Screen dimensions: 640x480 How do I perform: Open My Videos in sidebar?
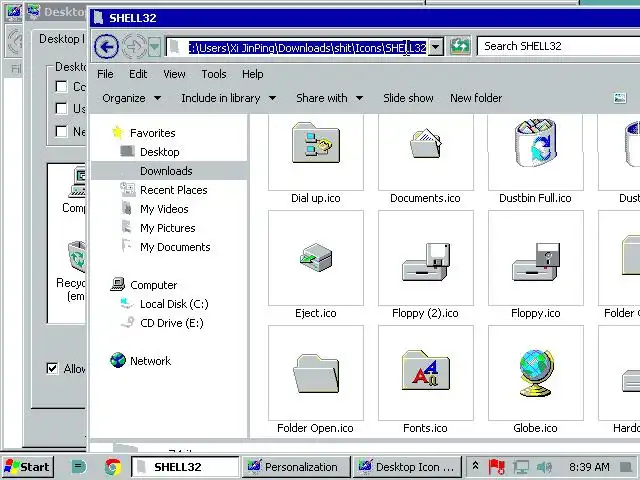[164, 209]
